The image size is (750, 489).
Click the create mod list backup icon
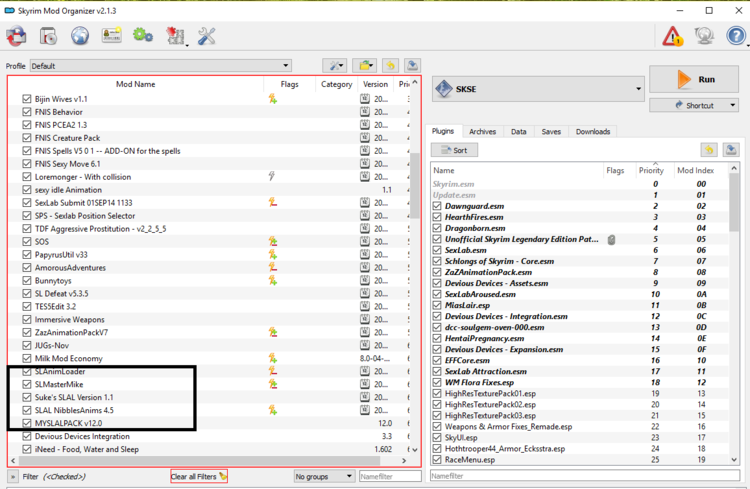point(412,66)
